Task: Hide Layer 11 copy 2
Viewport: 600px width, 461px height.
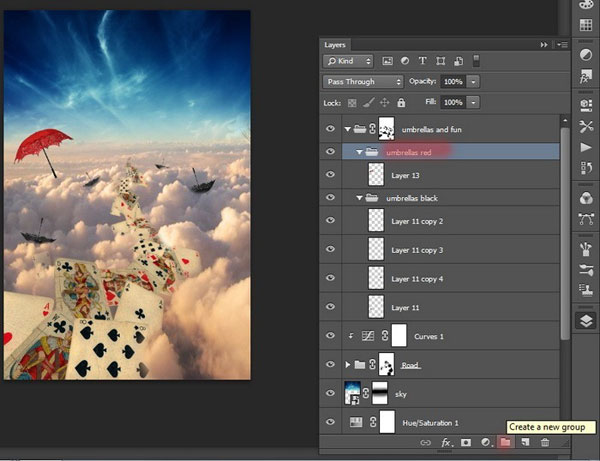Action: point(330,220)
